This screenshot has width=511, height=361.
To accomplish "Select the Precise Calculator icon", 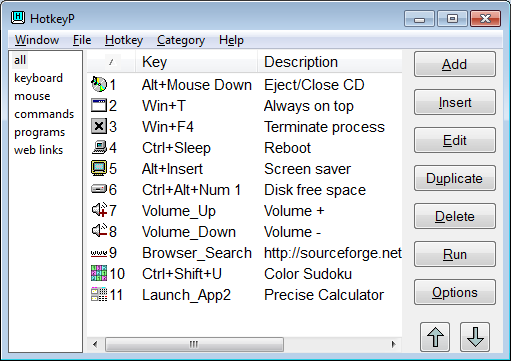I will [99, 294].
